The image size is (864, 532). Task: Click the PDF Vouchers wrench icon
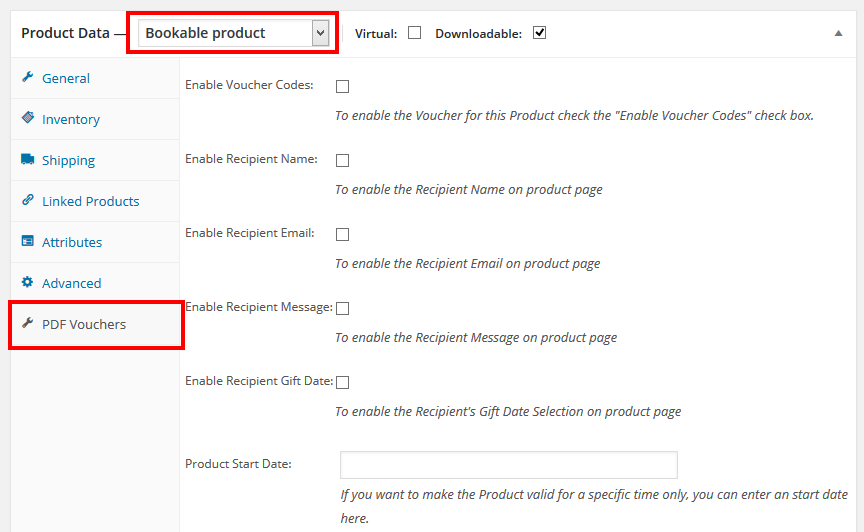tap(27, 324)
